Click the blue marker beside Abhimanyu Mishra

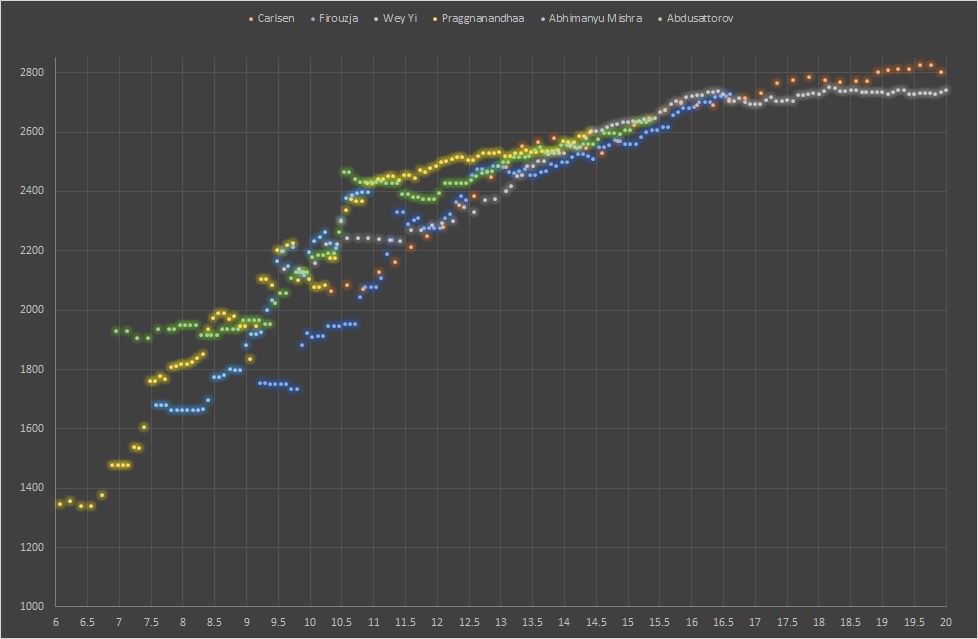click(541, 18)
